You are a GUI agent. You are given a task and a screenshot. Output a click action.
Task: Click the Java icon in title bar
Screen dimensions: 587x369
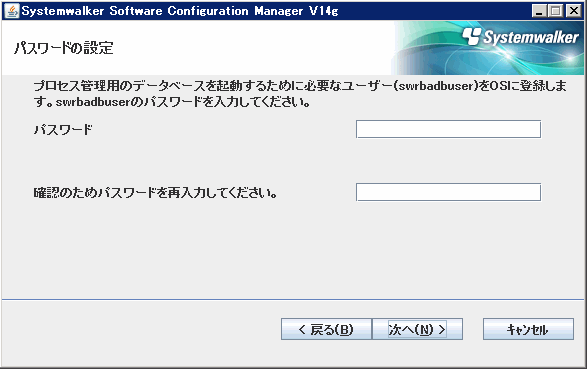click(x=12, y=11)
